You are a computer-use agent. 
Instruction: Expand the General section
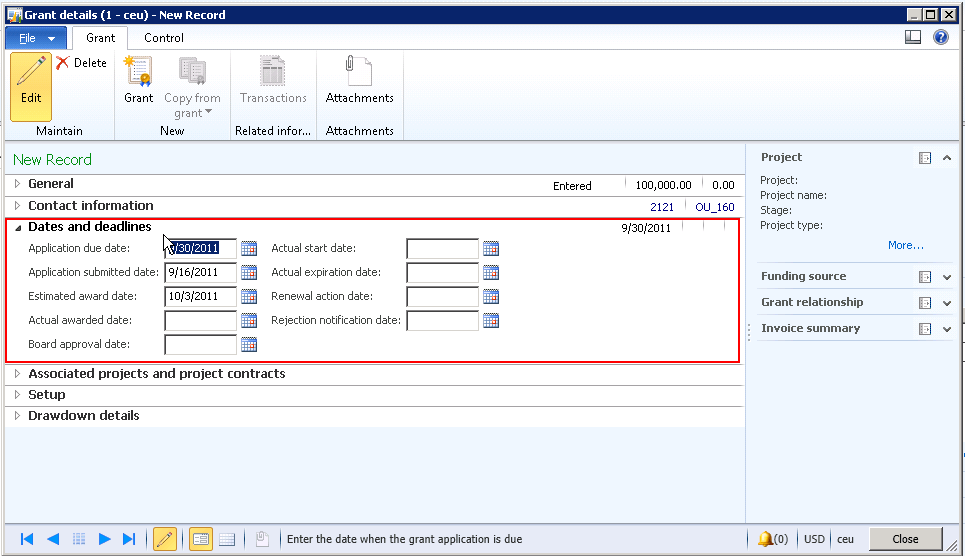point(18,184)
